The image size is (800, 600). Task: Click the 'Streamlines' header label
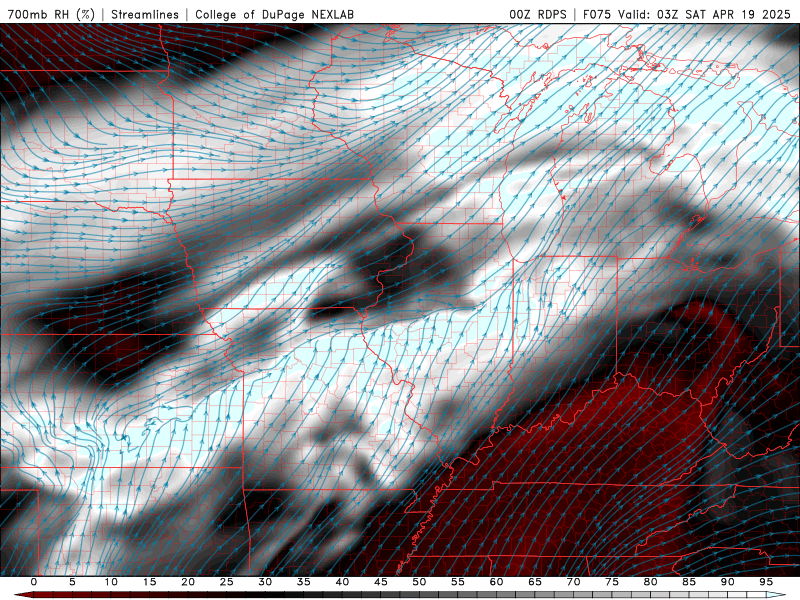coord(145,14)
